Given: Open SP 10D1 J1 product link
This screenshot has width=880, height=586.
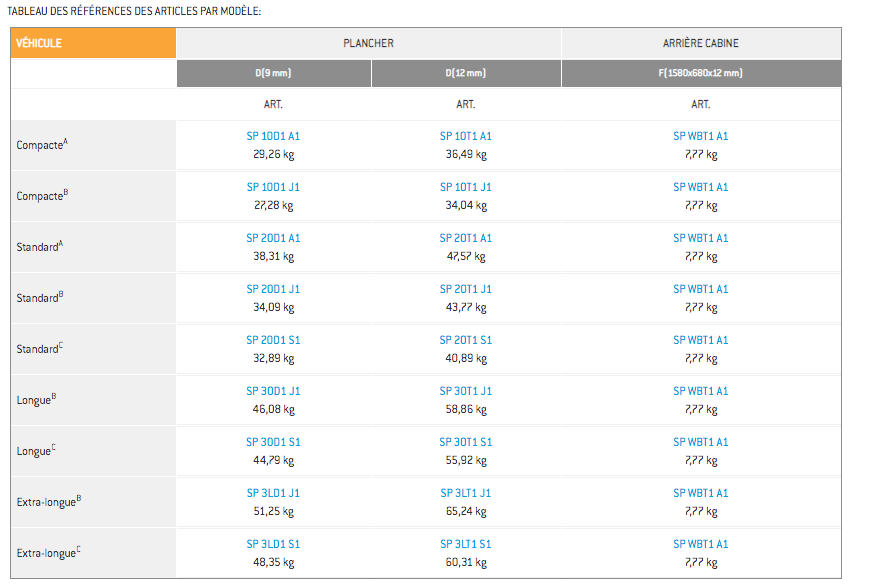Looking at the screenshot, I should click(x=273, y=187).
